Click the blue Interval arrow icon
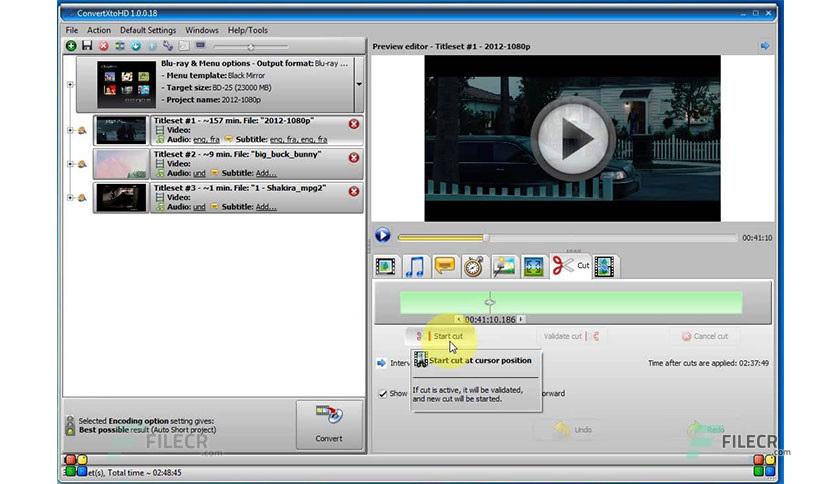 381,363
